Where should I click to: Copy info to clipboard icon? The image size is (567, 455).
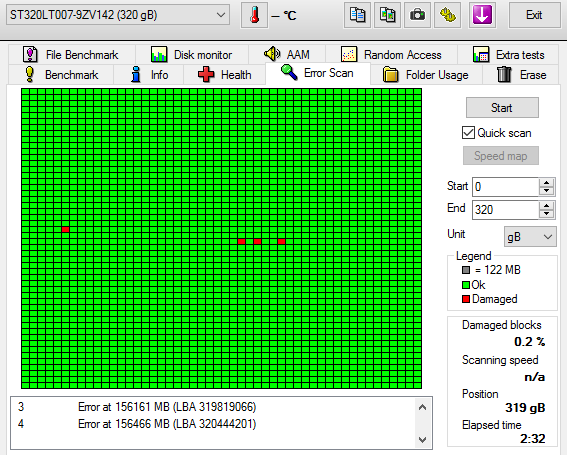[357, 15]
